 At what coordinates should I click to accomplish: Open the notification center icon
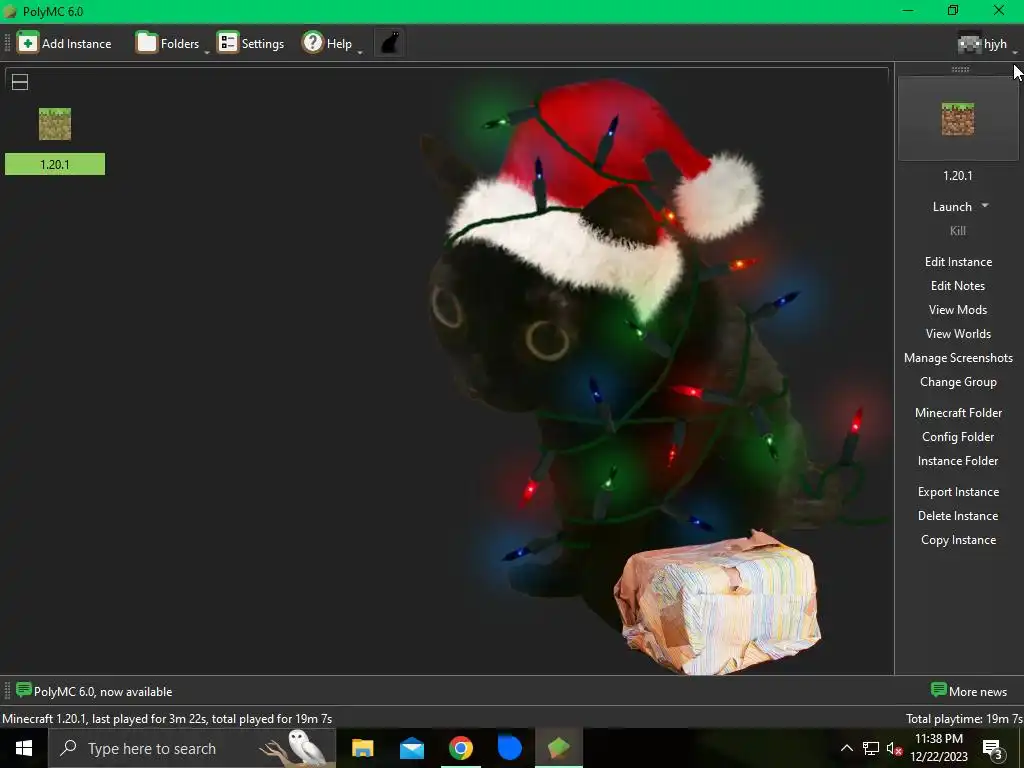coord(993,749)
